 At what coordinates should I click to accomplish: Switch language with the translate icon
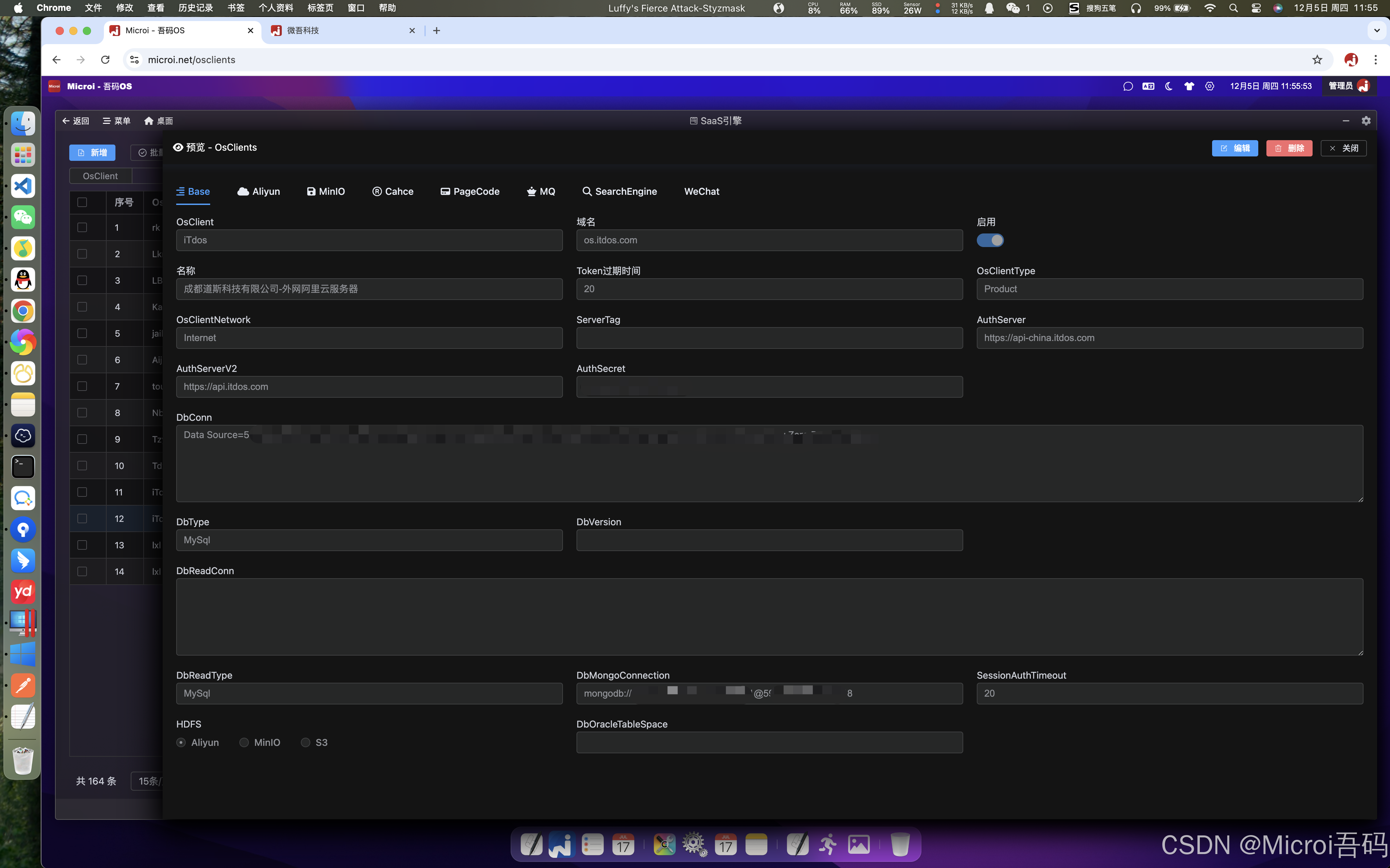(1148, 86)
